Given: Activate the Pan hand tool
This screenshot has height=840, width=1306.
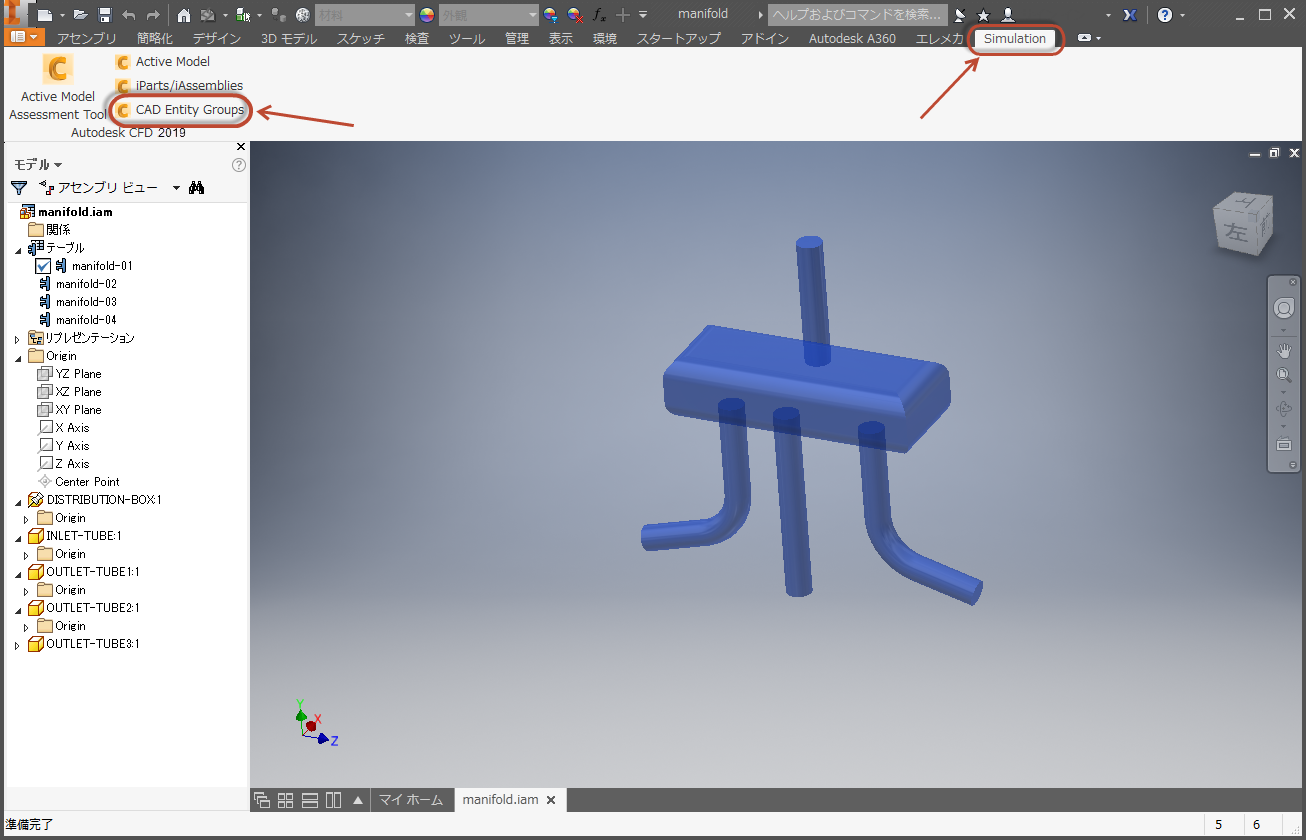Looking at the screenshot, I should [1284, 351].
